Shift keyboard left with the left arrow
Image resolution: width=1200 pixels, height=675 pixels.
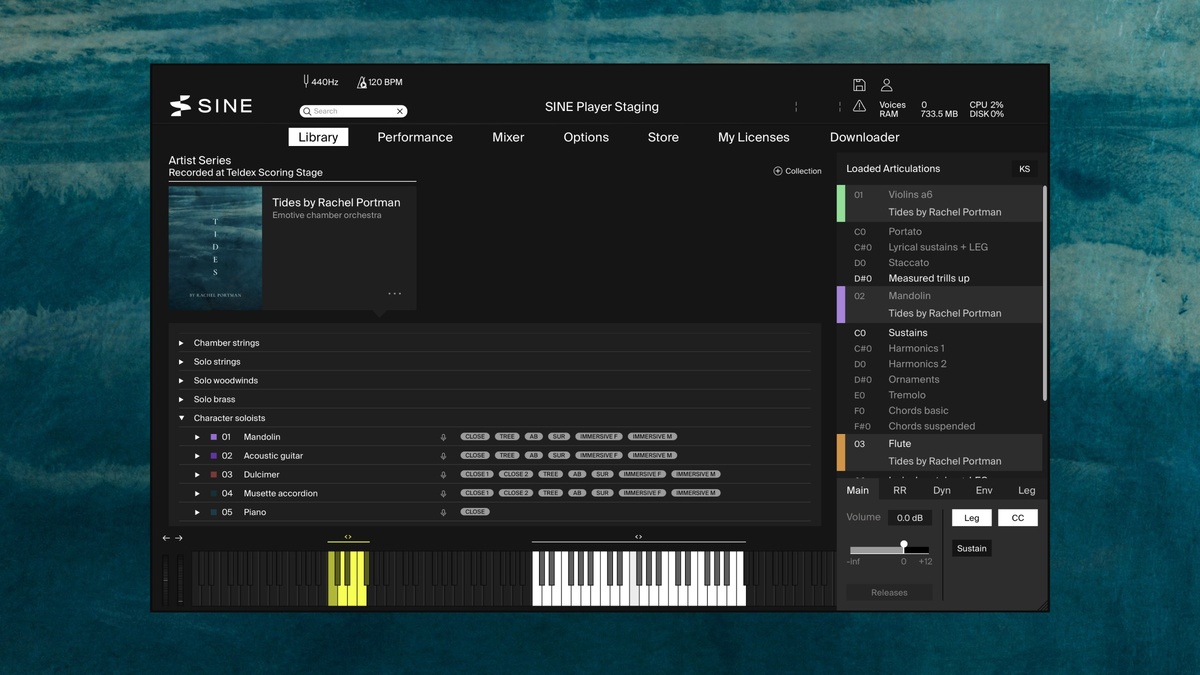click(x=166, y=538)
